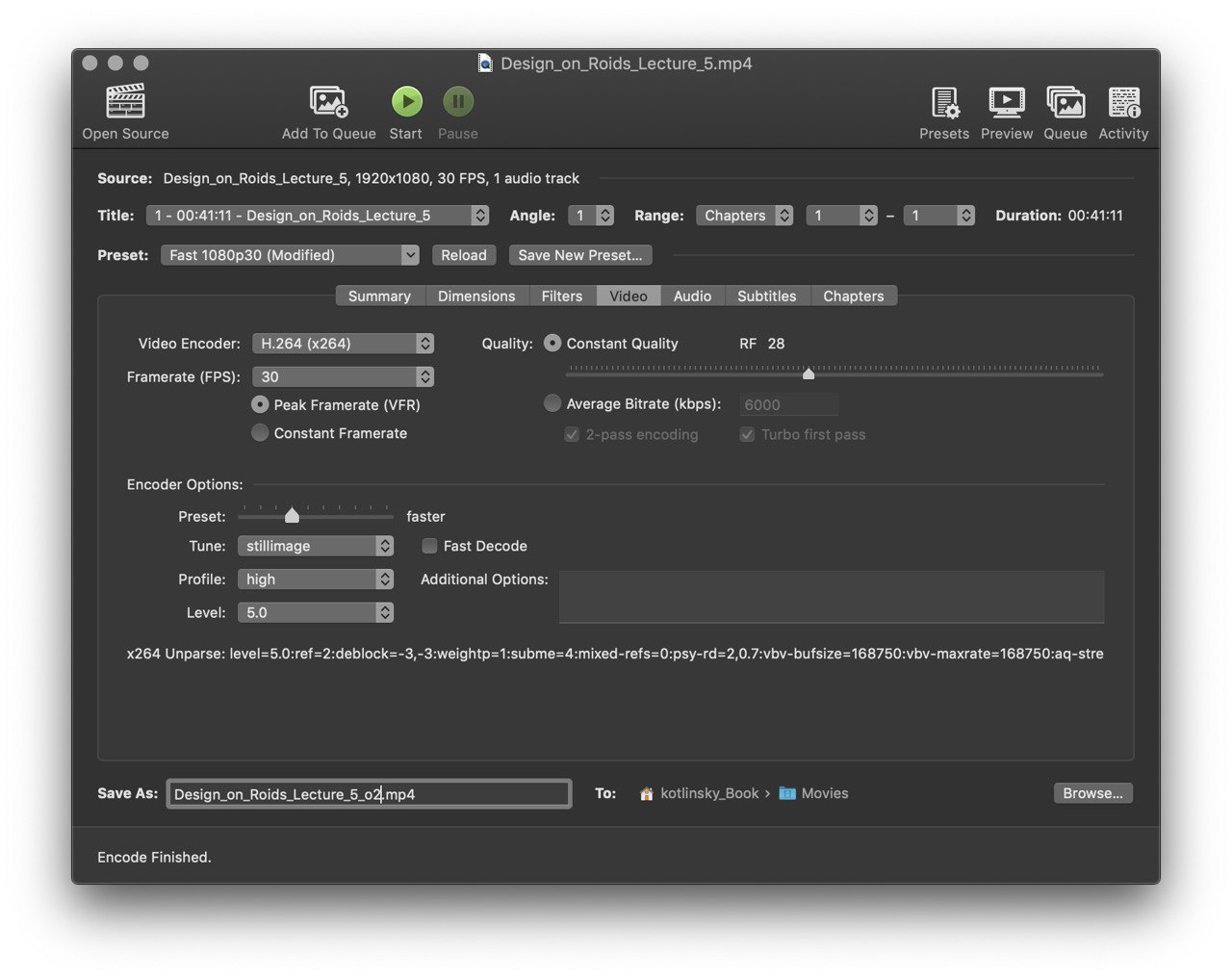Open the Title dropdown
The image size is (1232, 979).
tap(318, 216)
